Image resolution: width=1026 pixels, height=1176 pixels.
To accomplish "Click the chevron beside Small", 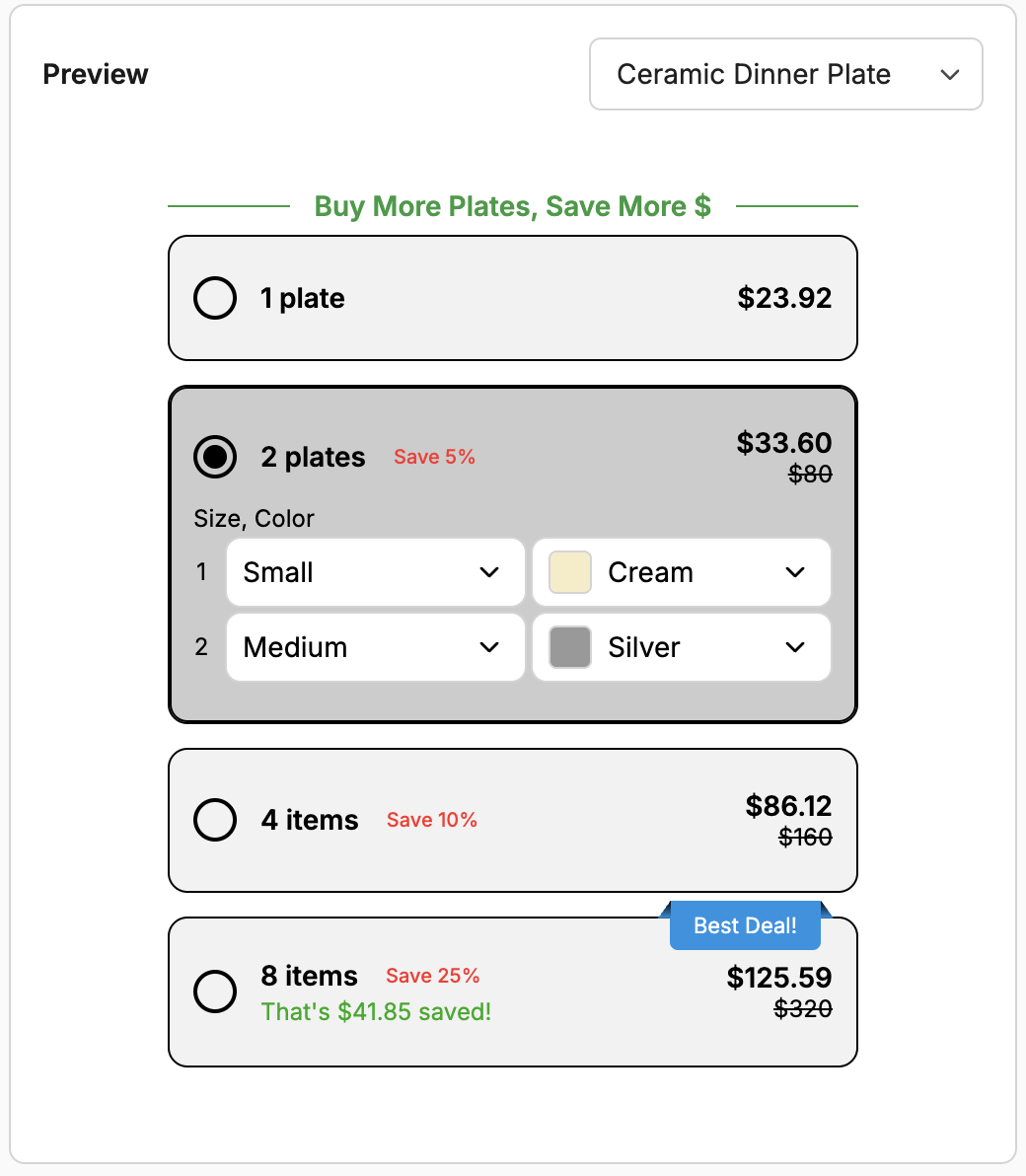I will click(x=489, y=572).
